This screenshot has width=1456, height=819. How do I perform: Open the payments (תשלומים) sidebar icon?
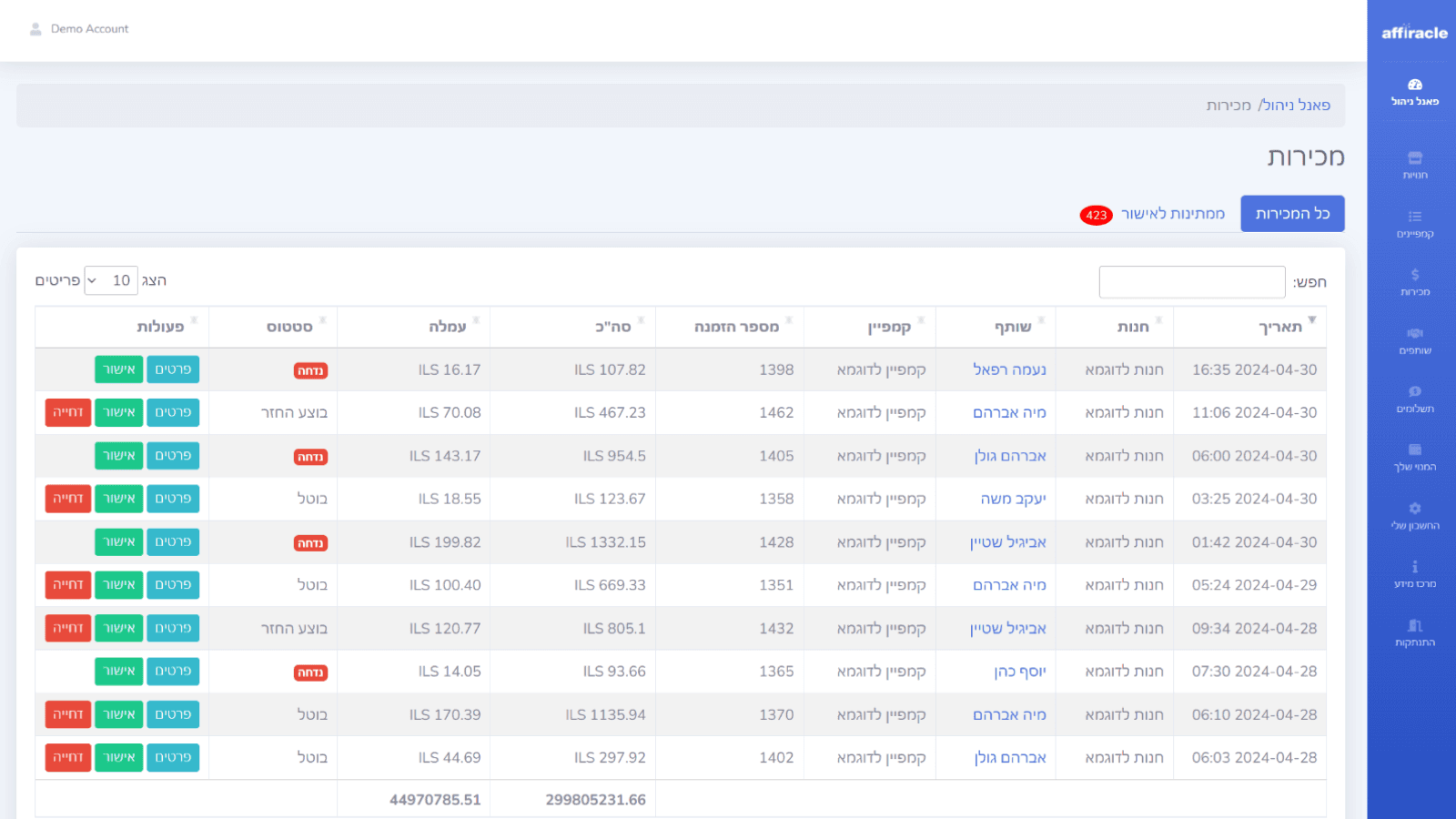point(1414,392)
